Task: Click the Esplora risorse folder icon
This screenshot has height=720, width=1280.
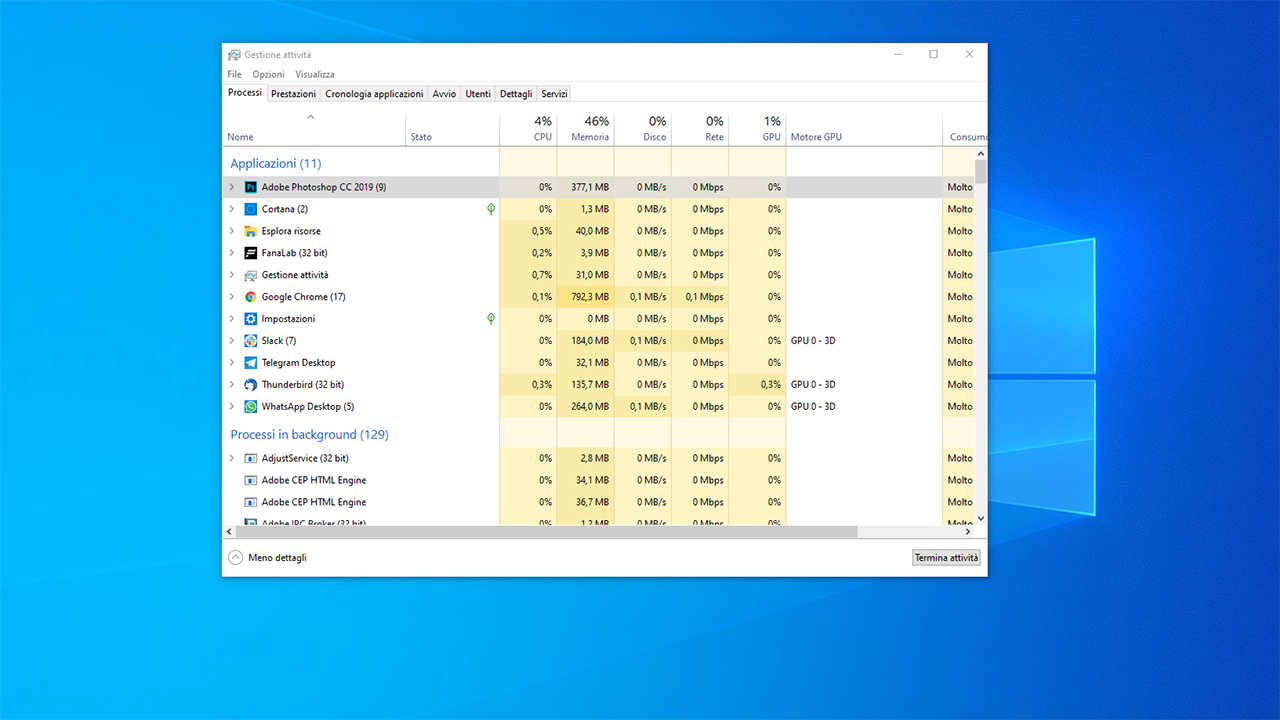Action: 251,231
